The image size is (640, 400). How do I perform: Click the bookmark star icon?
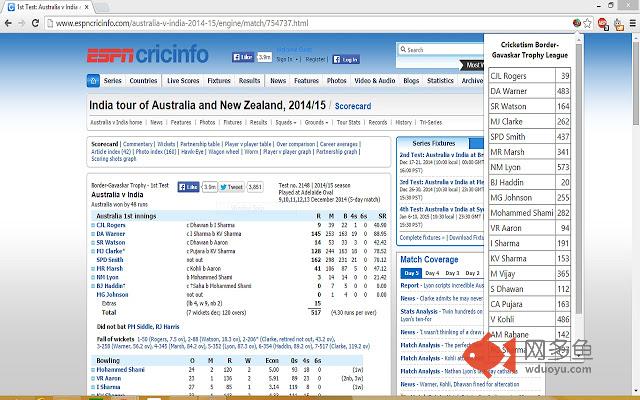587,23
